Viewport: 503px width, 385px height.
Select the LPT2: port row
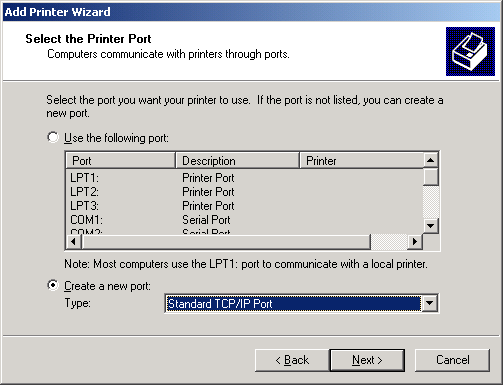(x=245, y=192)
